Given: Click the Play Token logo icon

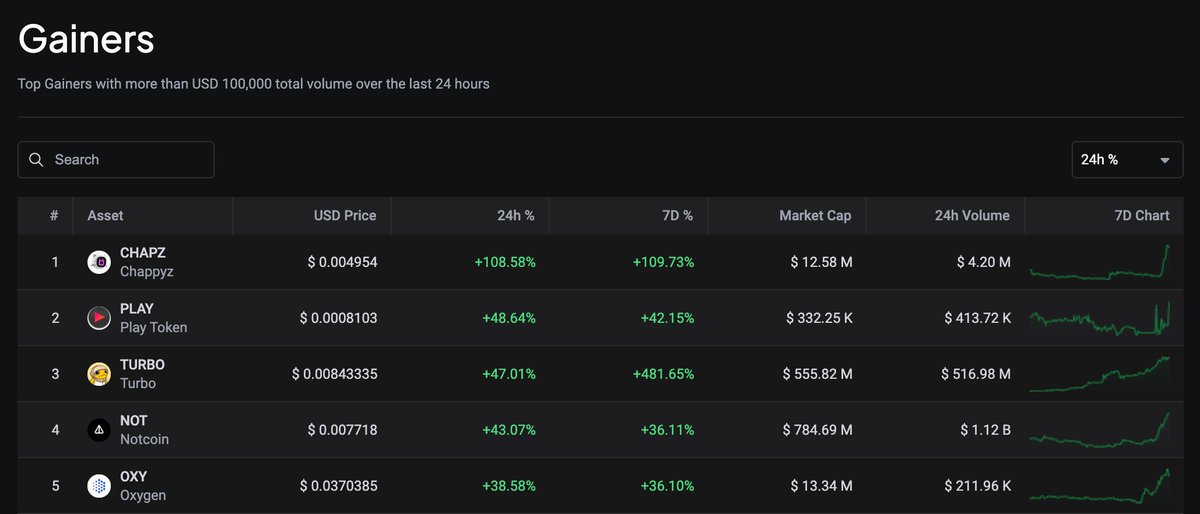Looking at the screenshot, I should pyautogui.click(x=98, y=319).
